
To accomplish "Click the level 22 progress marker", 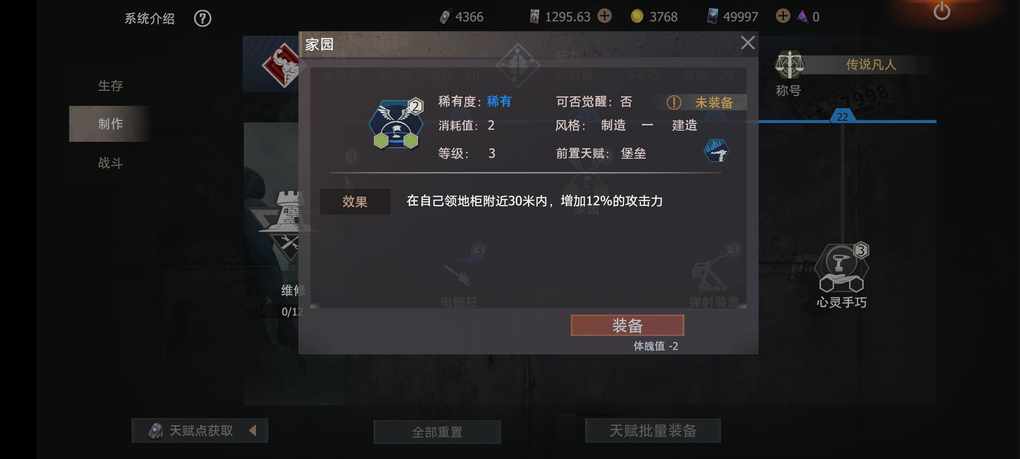I will [x=842, y=117].
